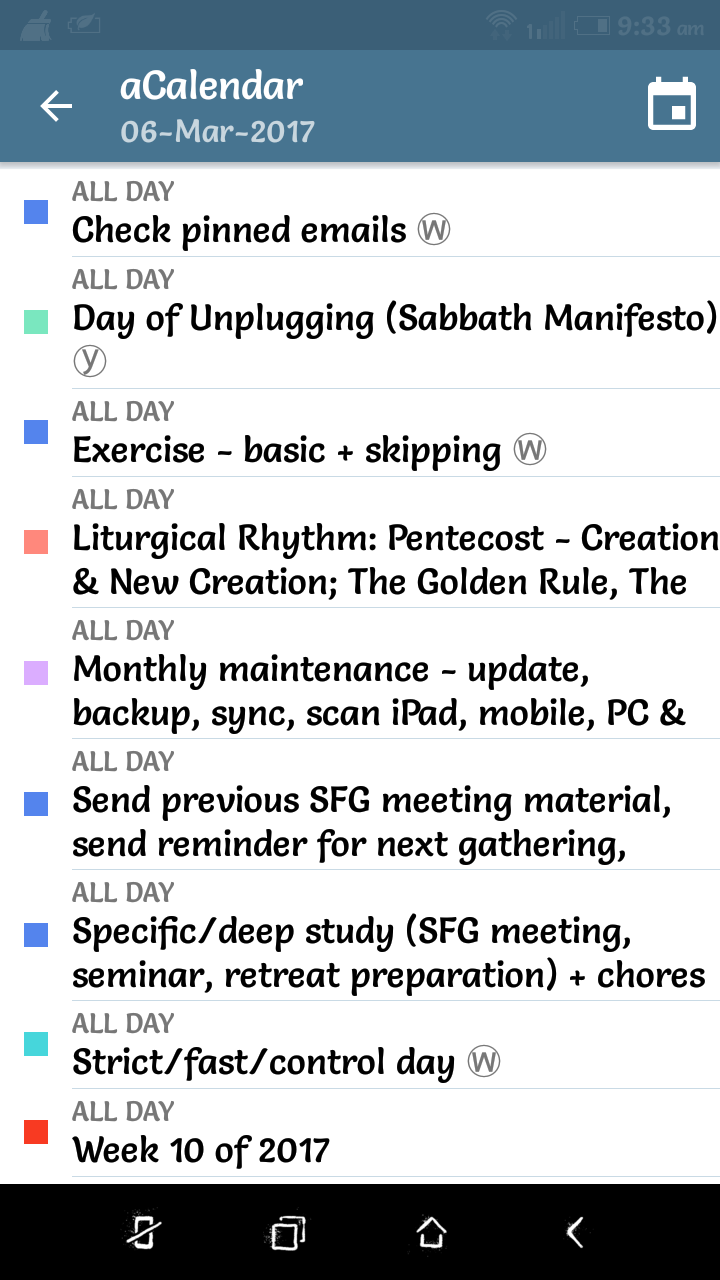Tap the 06-Mar-2017 date subtitle
The width and height of the screenshot is (720, 1280).
[x=217, y=131]
